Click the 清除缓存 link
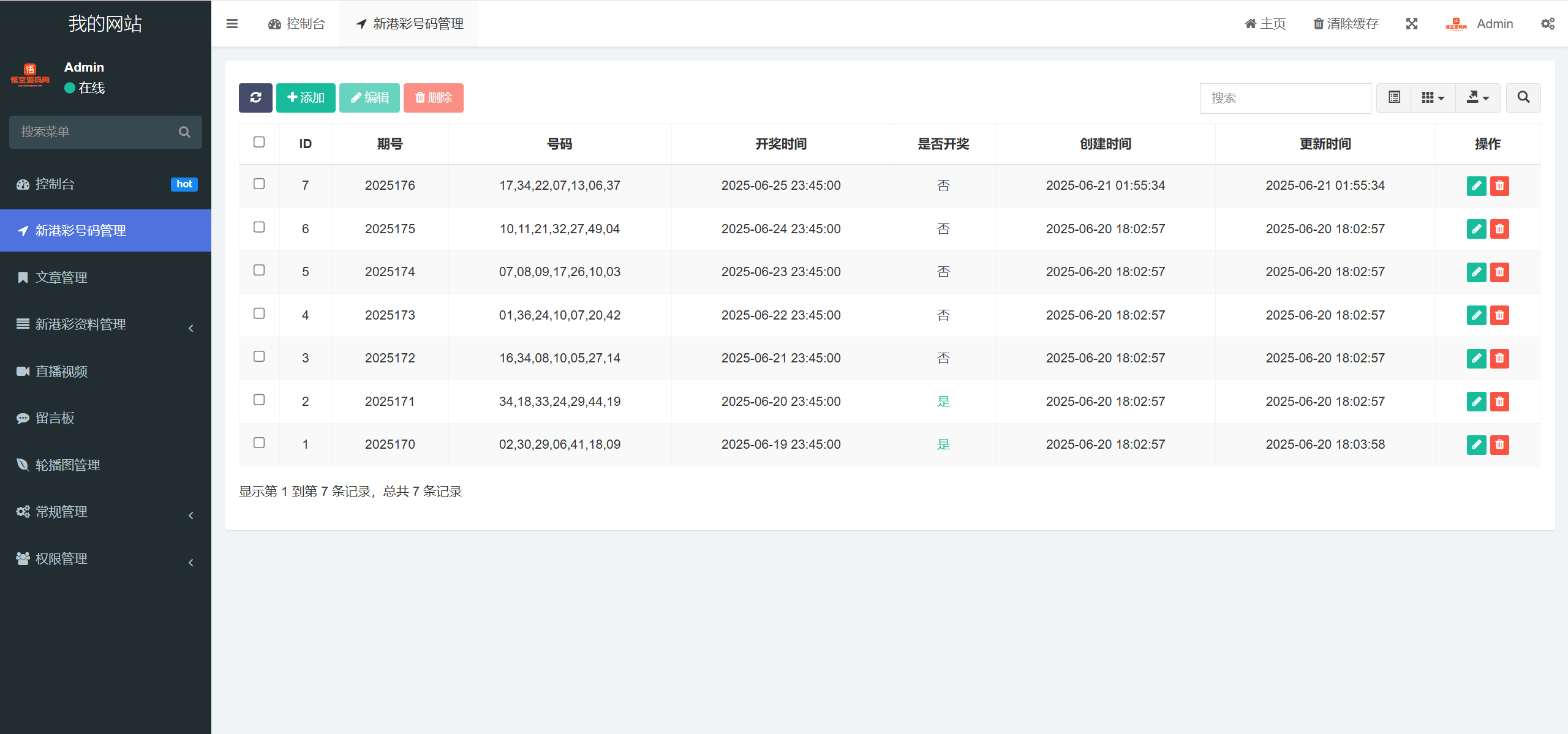 [x=1346, y=24]
